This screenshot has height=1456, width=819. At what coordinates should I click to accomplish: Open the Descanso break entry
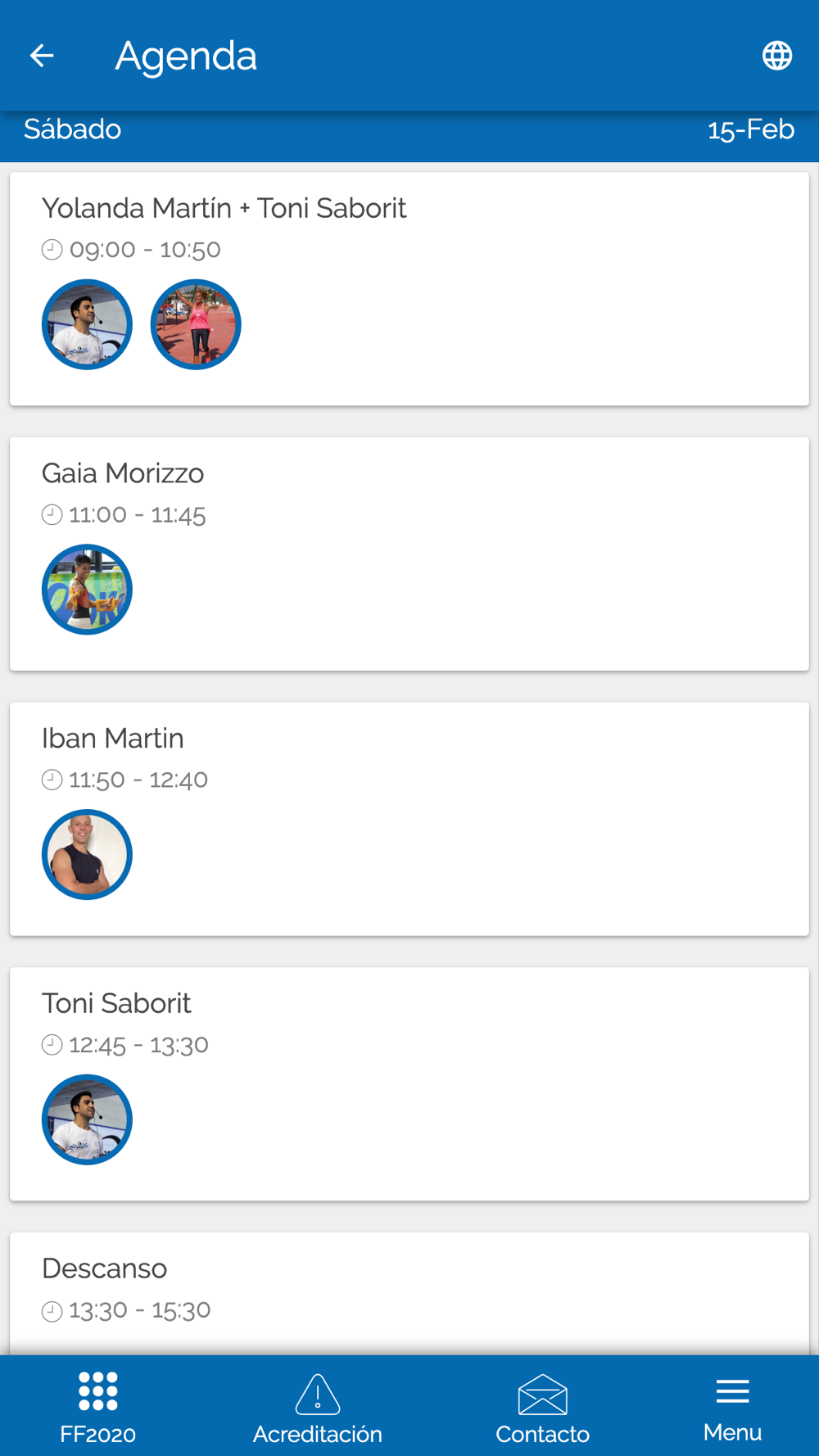click(x=105, y=1268)
